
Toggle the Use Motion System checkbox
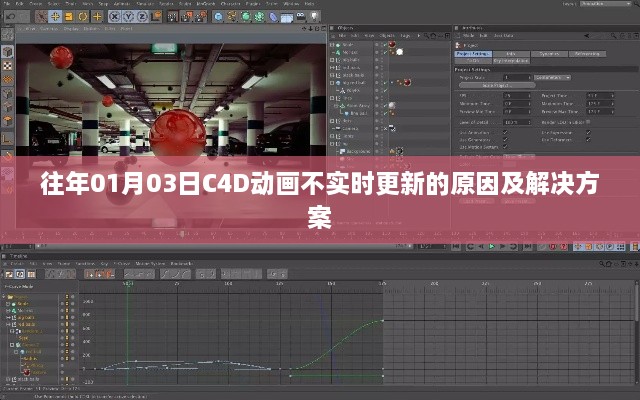pyautogui.click(x=505, y=147)
